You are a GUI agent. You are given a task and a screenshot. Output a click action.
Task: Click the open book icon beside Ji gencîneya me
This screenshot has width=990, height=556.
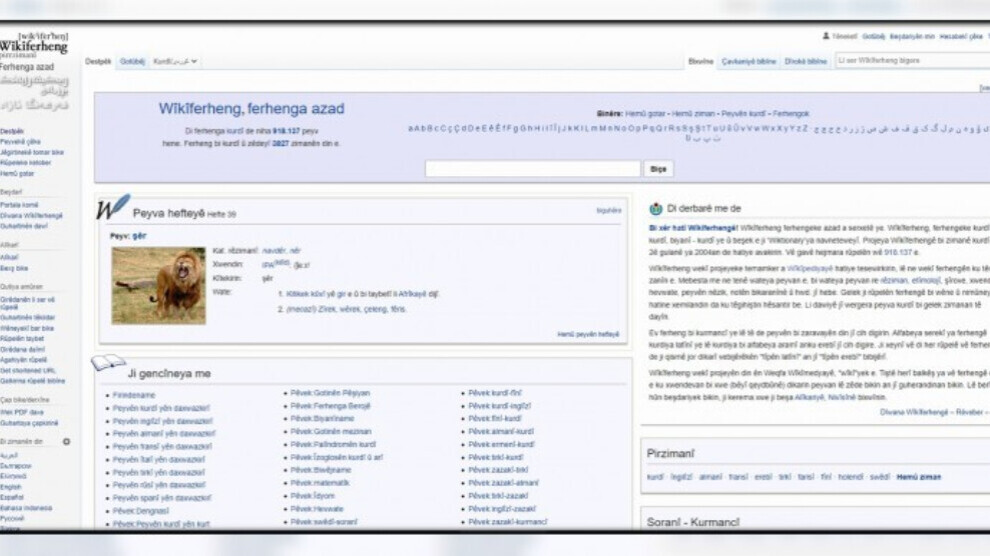108,362
